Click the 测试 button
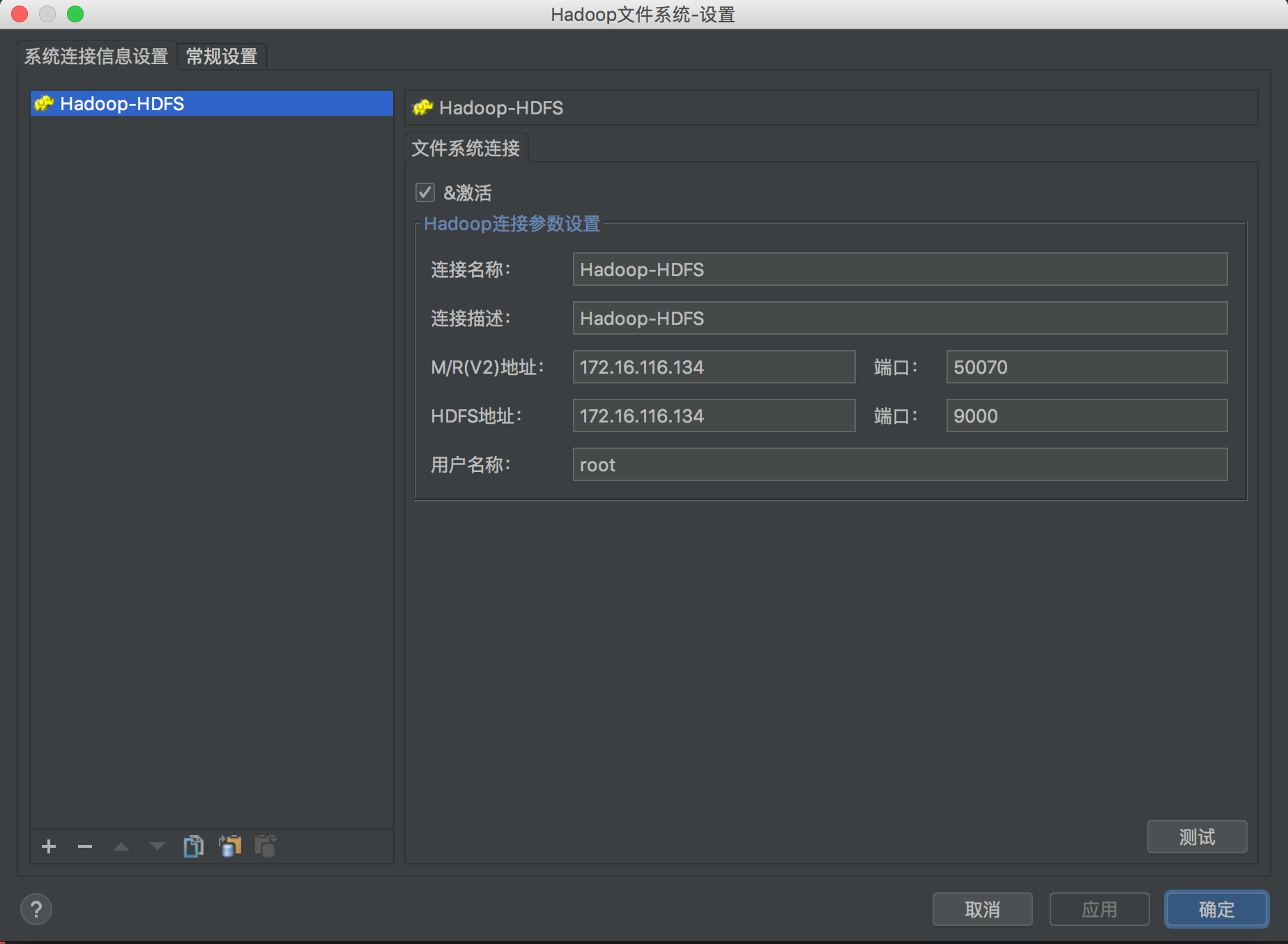This screenshot has height=944, width=1288. coord(1197,837)
